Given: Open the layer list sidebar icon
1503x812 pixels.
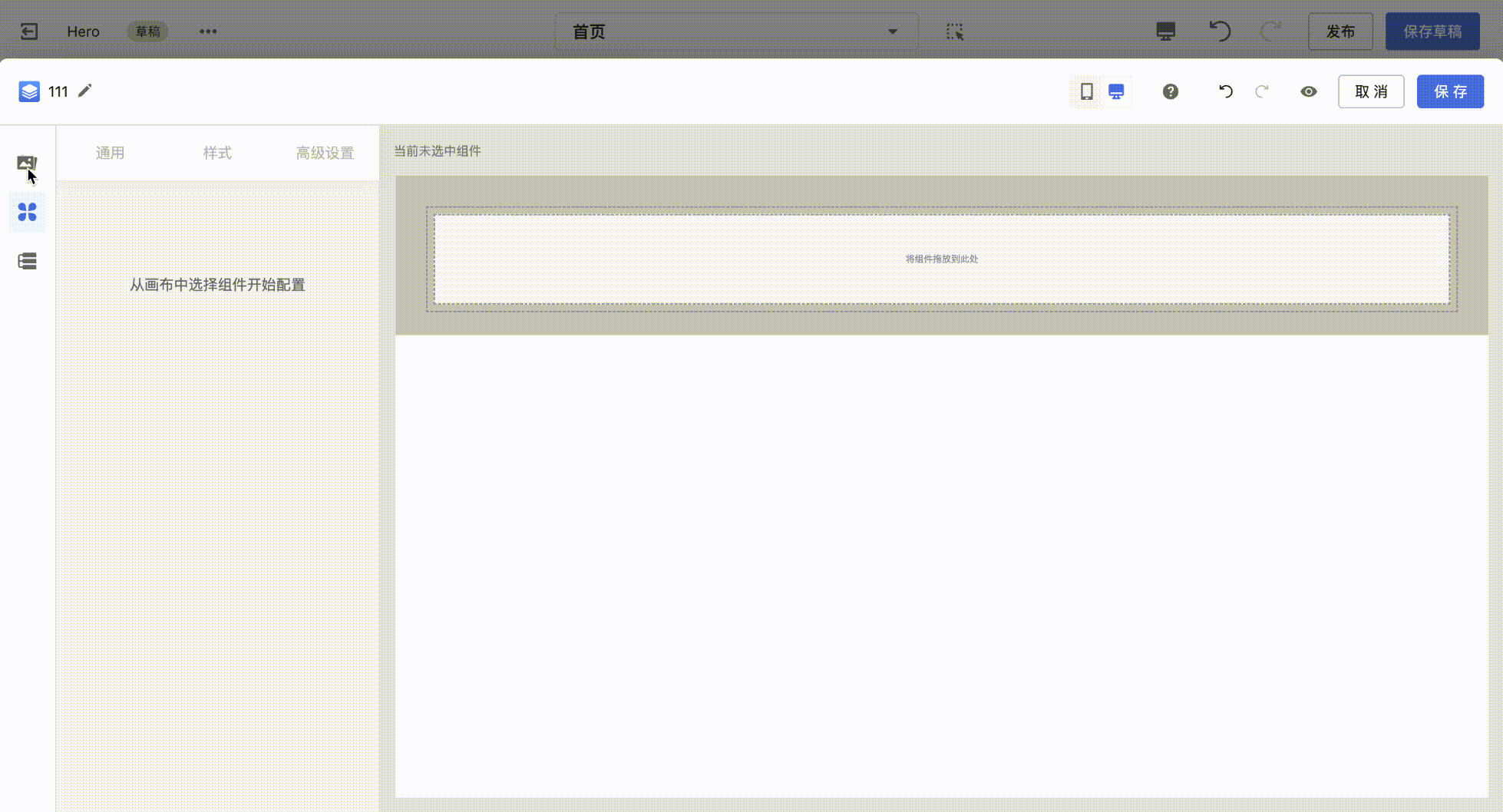Looking at the screenshot, I should (x=27, y=261).
